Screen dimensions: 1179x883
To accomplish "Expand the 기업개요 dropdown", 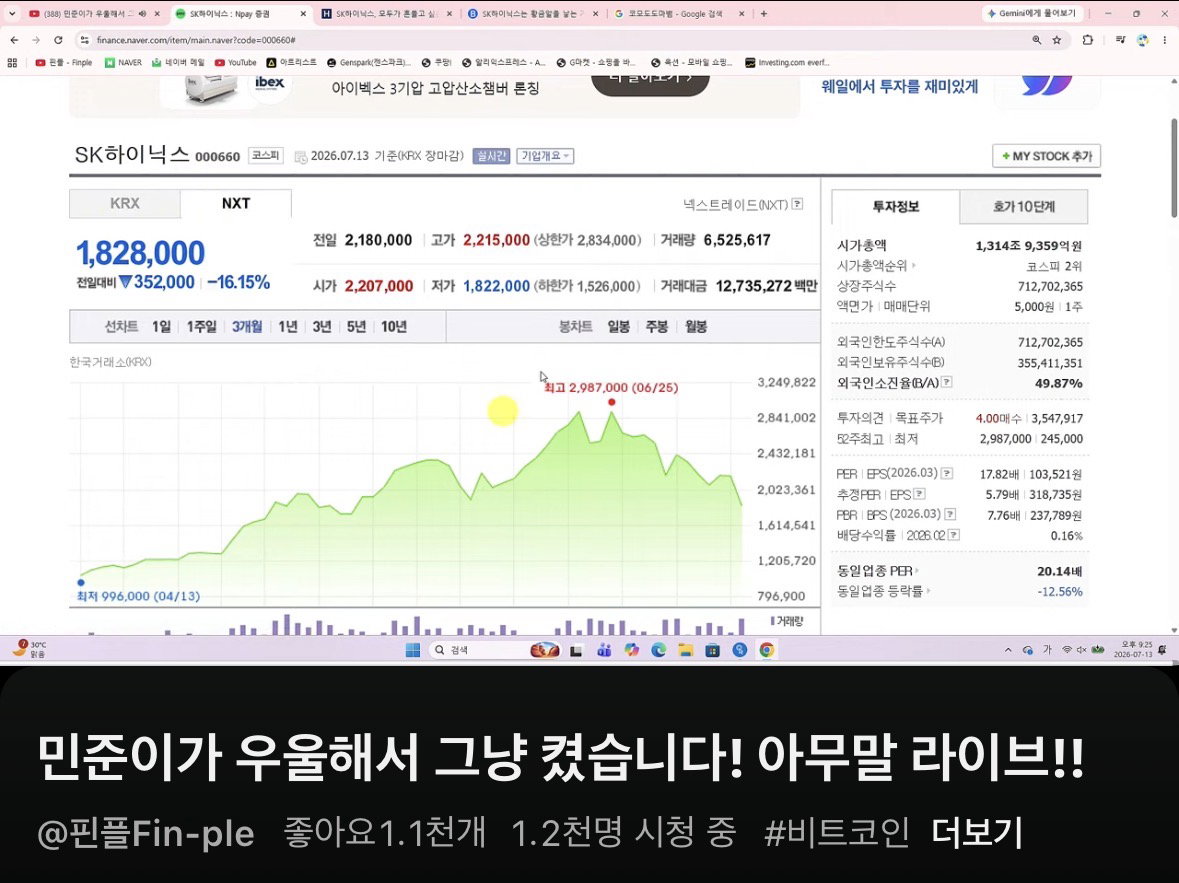I will 545,156.
